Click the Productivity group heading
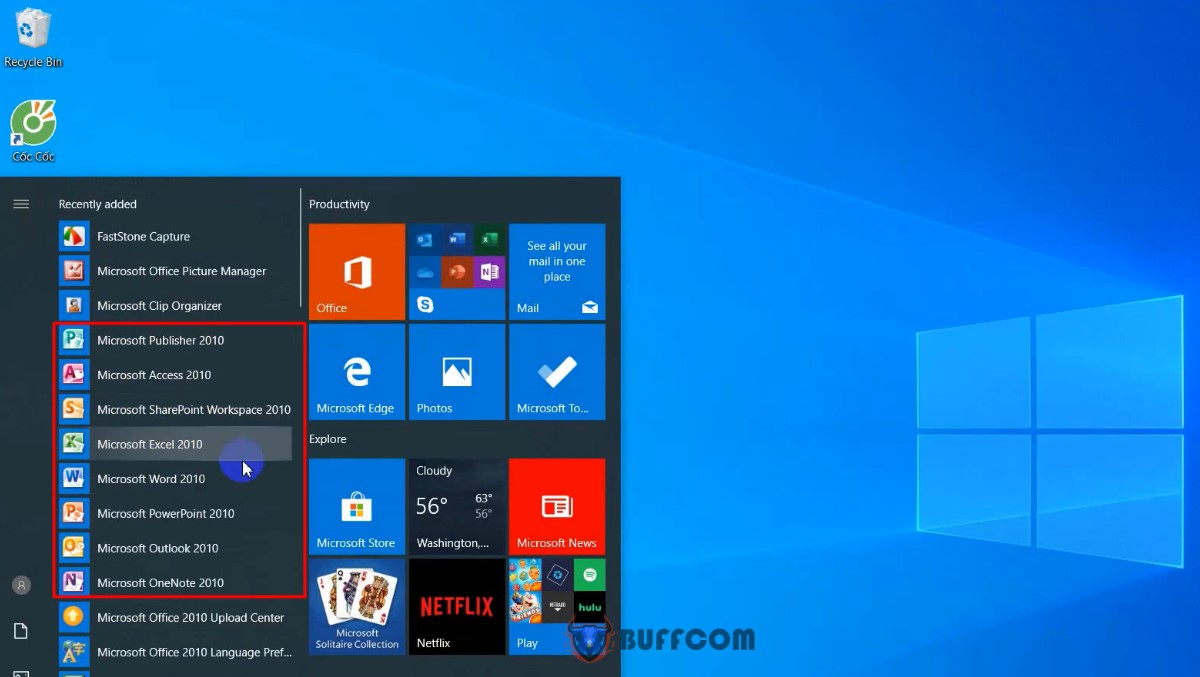Screen dimensions: 1200x677 pyautogui.click(x=339, y=204)
